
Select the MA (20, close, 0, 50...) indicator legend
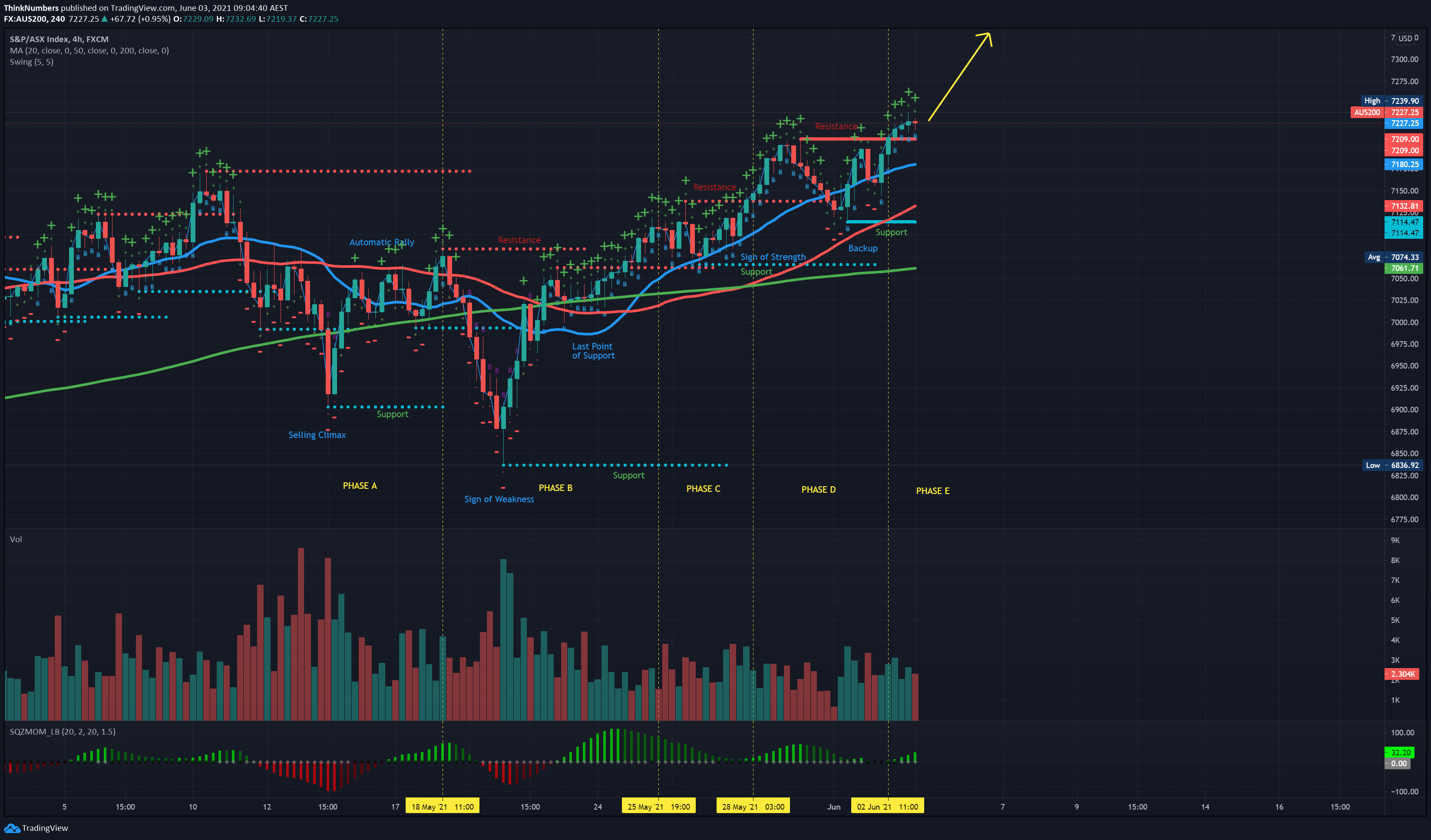coord(89,50)
